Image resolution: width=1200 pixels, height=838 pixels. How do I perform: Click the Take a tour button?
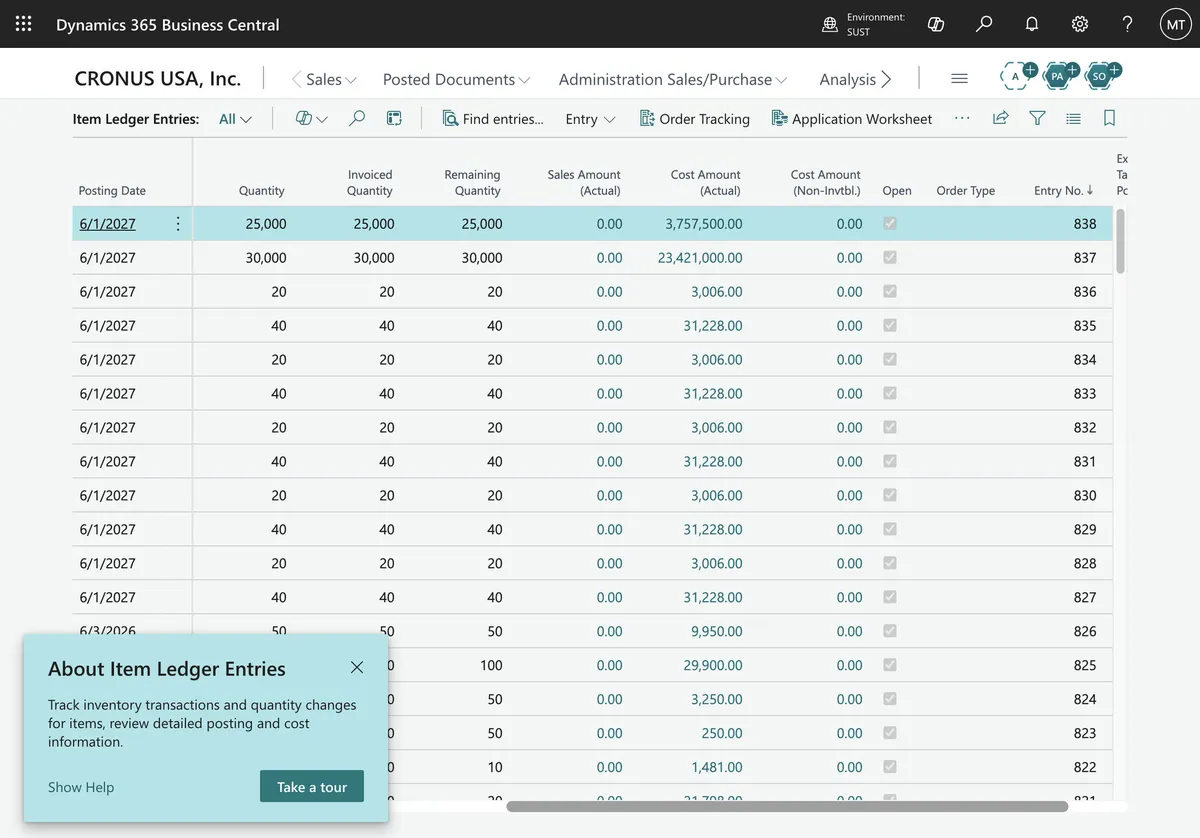click(312, 787)
